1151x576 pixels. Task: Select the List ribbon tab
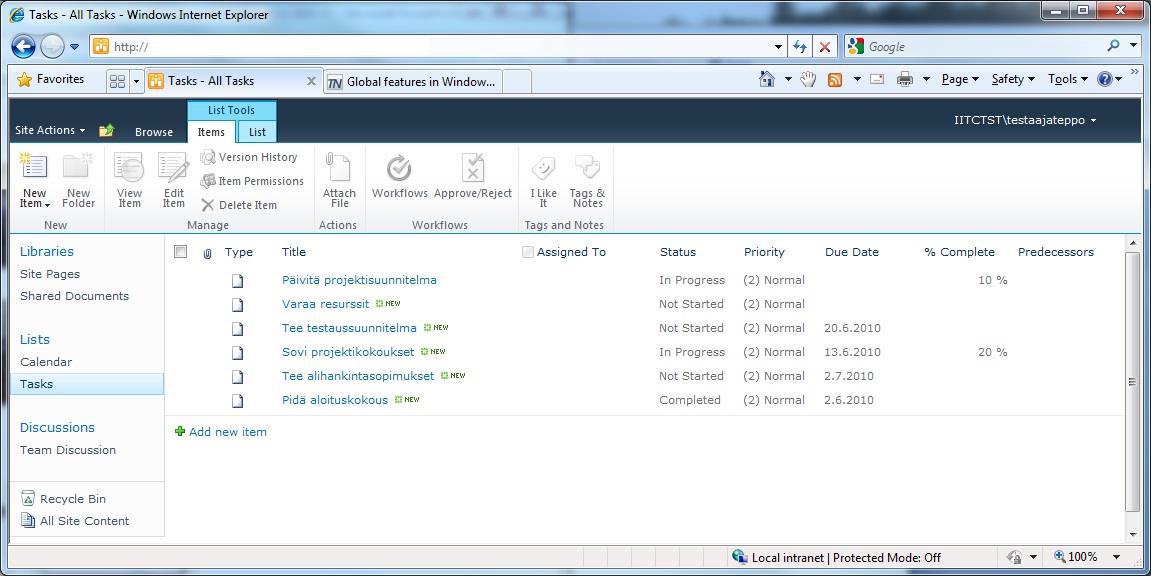point(257,132)
